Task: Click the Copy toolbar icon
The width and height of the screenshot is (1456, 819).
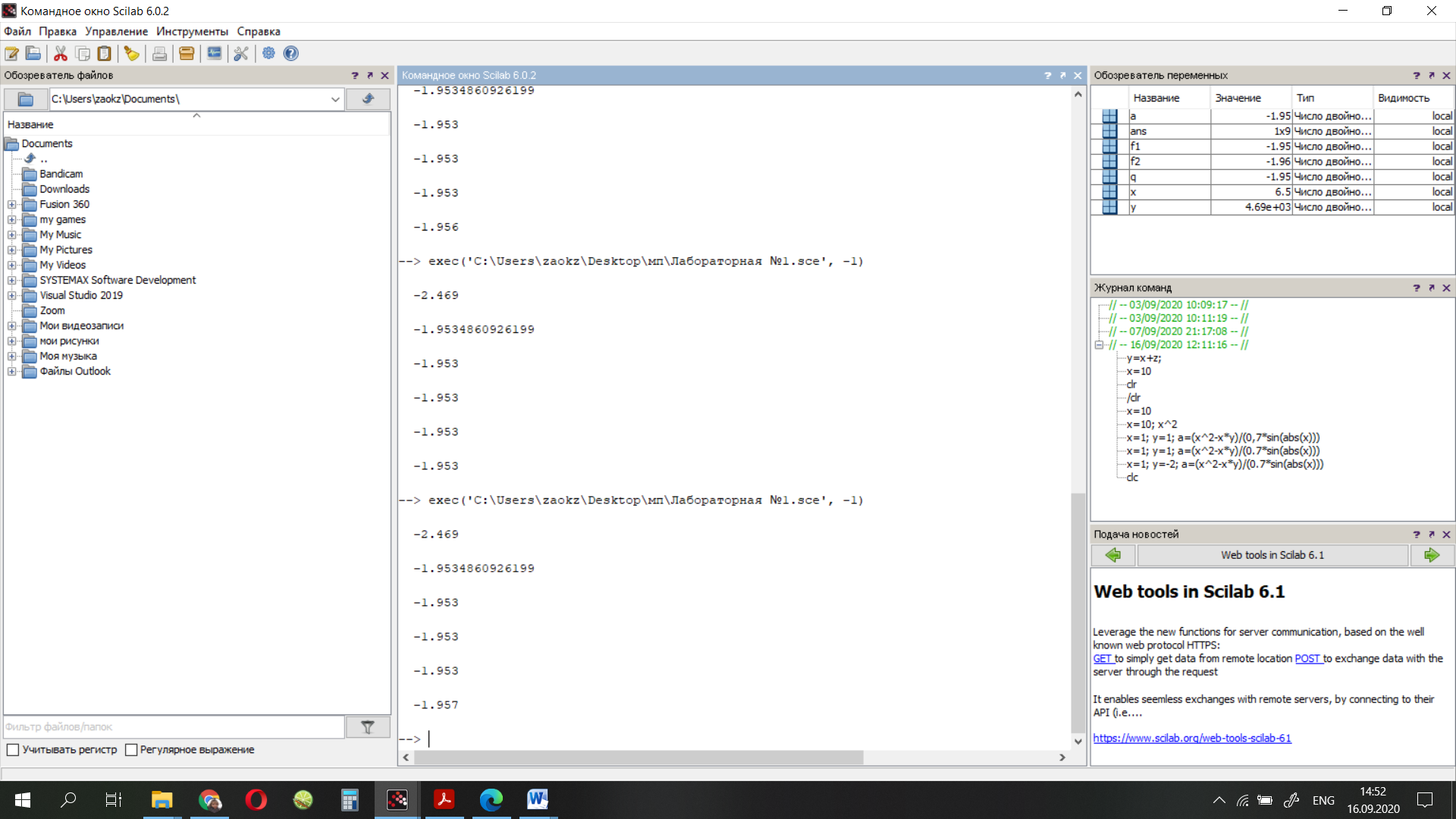Action: (83, 54)
